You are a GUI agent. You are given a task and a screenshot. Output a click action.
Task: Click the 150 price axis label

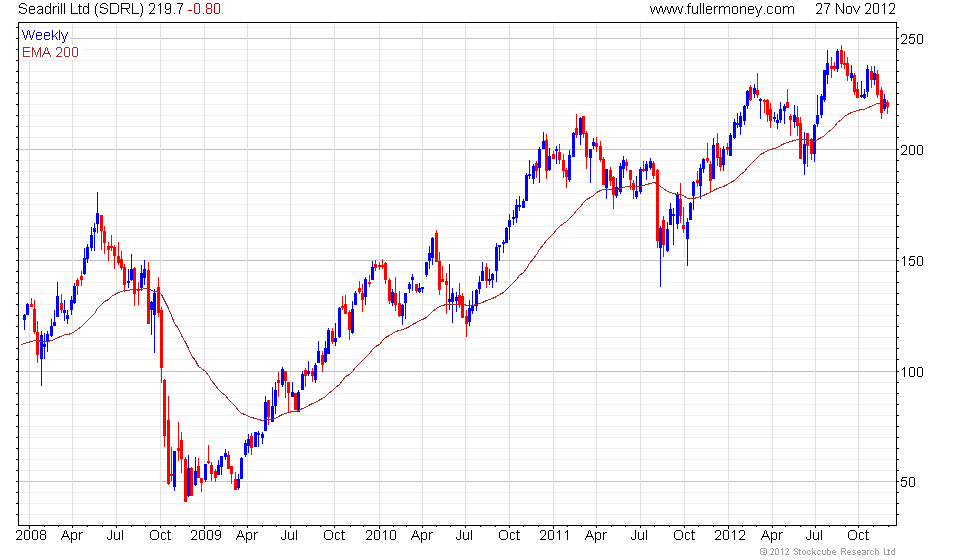tap(911, 261)
